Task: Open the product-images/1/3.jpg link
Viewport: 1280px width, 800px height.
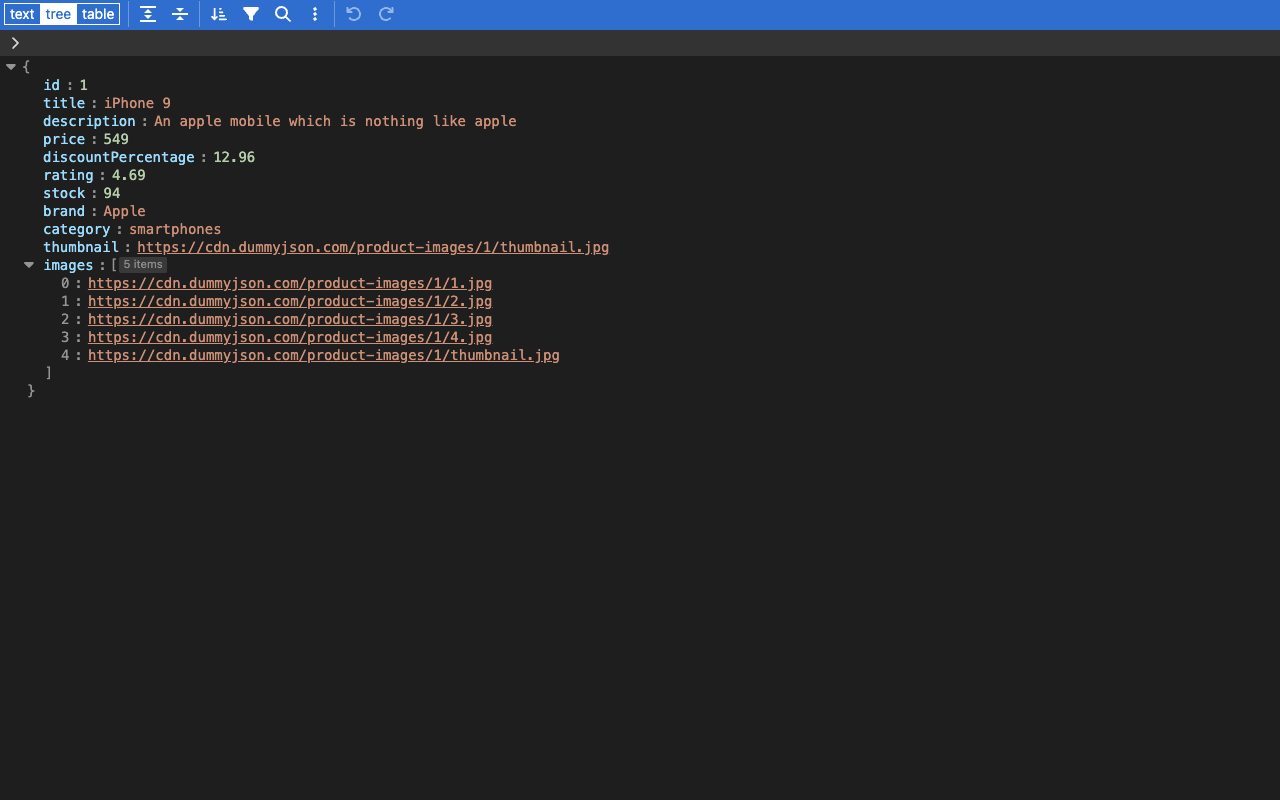Action: click(x=290, y=319)
